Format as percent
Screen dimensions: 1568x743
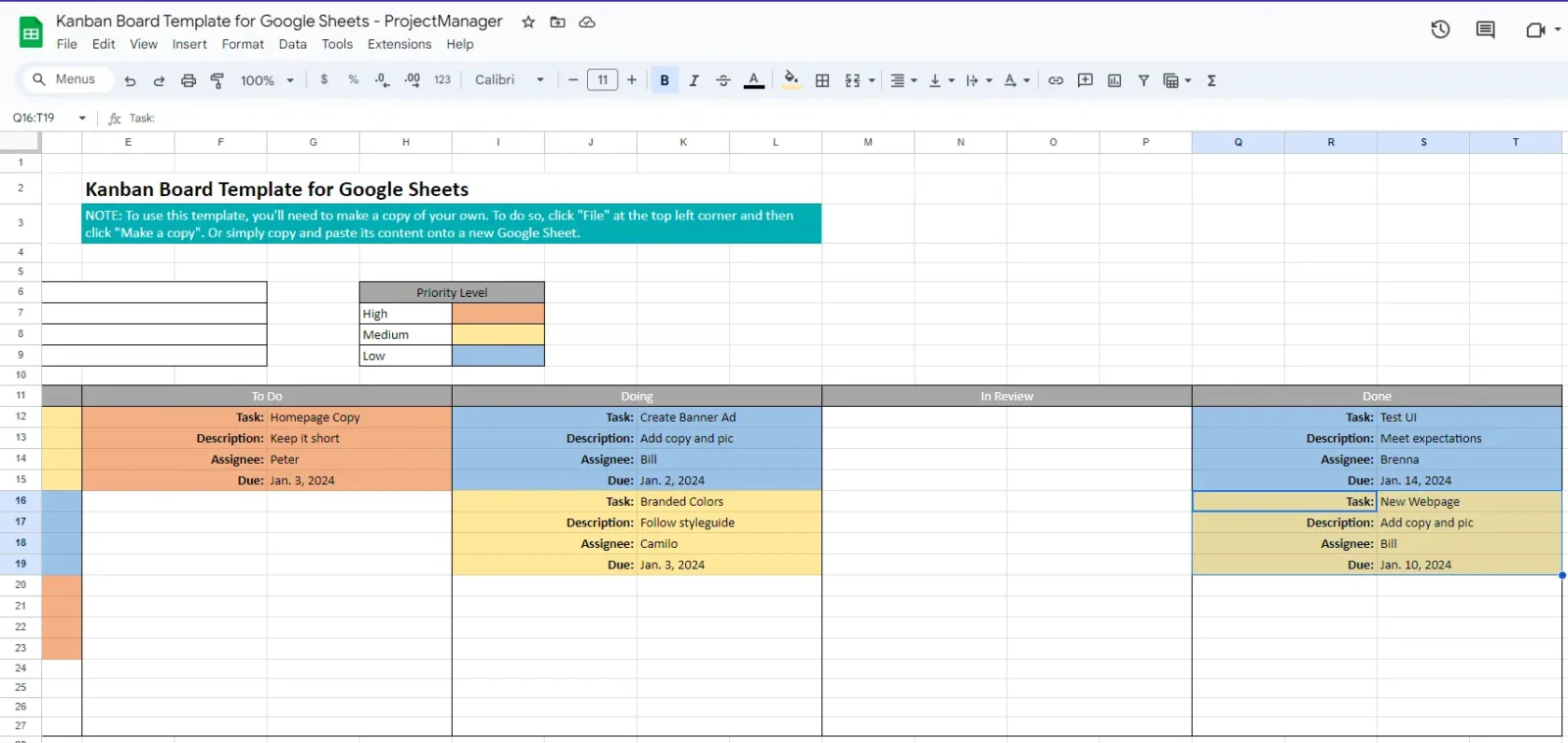353,80
